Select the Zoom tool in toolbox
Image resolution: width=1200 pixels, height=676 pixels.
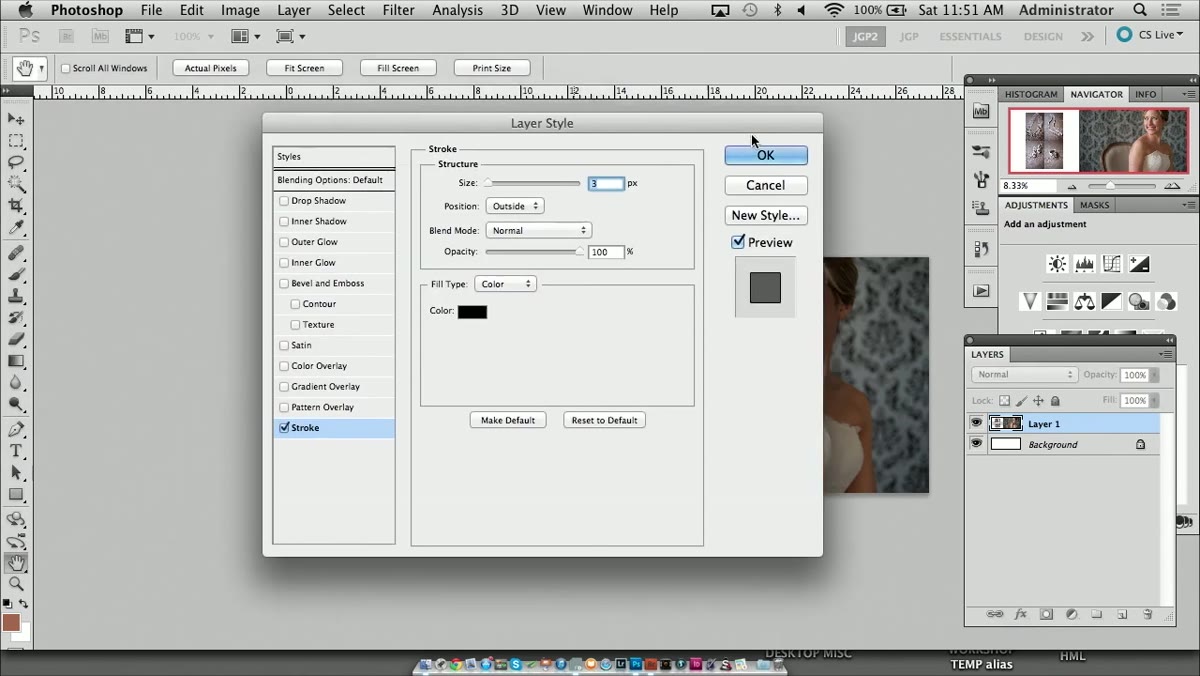click(x=16, y=584)
